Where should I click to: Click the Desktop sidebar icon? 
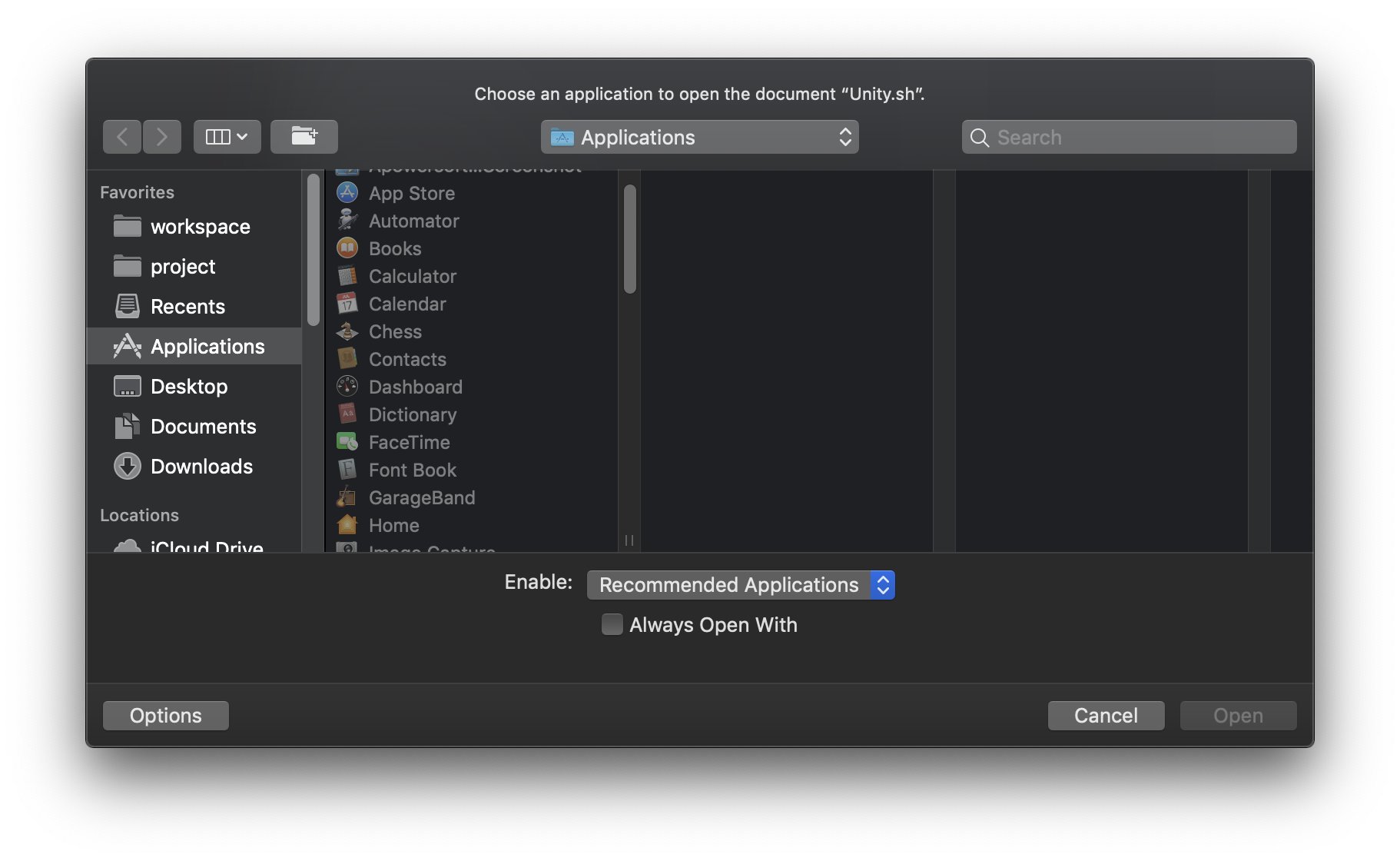pos(128,386)
